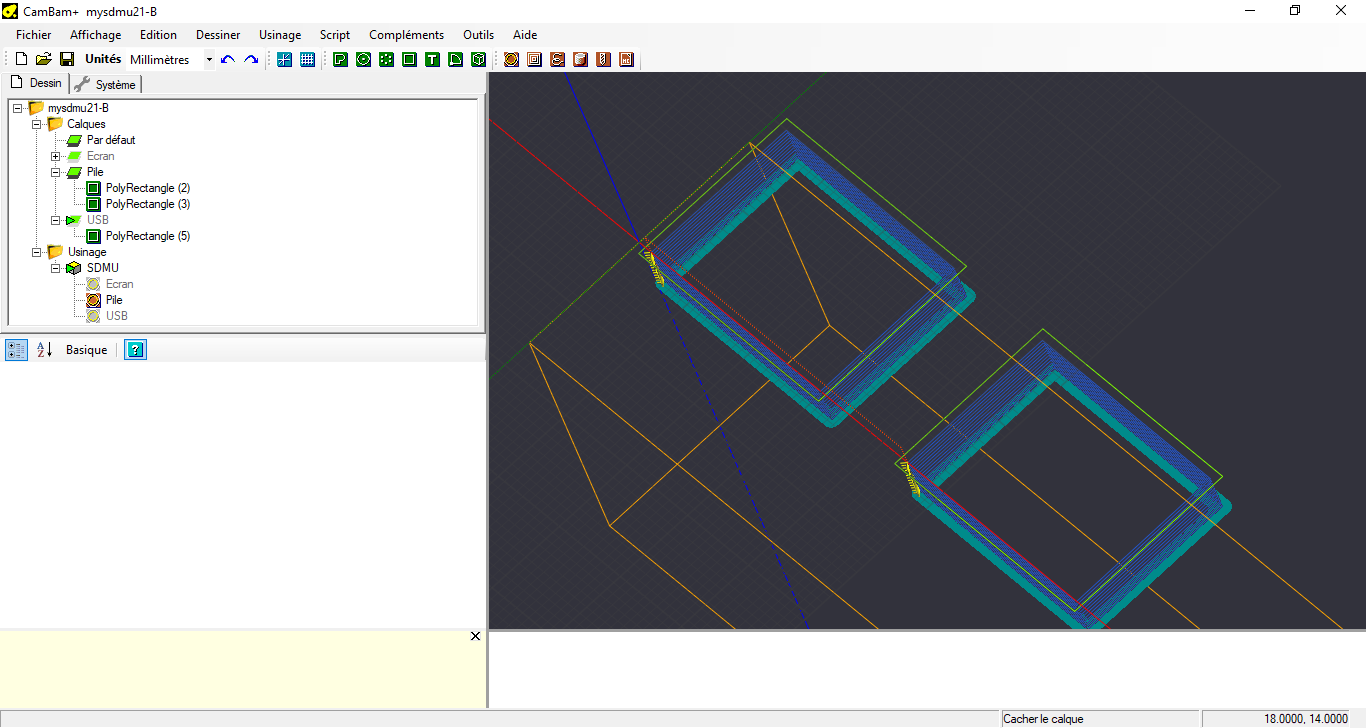Select the Calques folder label
1366x728 pixels.
(x=86, y=124)
